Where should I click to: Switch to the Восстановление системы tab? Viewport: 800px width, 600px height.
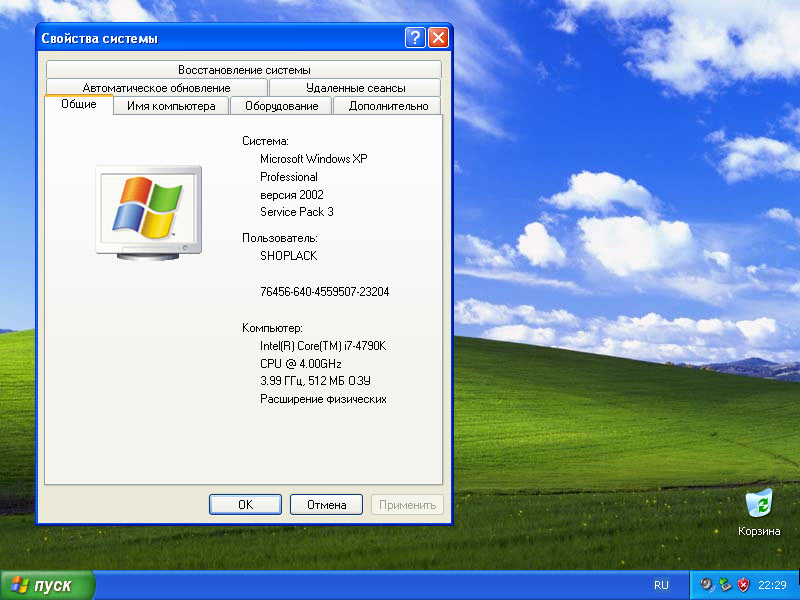pyautogui.click(x=244, y=69)
